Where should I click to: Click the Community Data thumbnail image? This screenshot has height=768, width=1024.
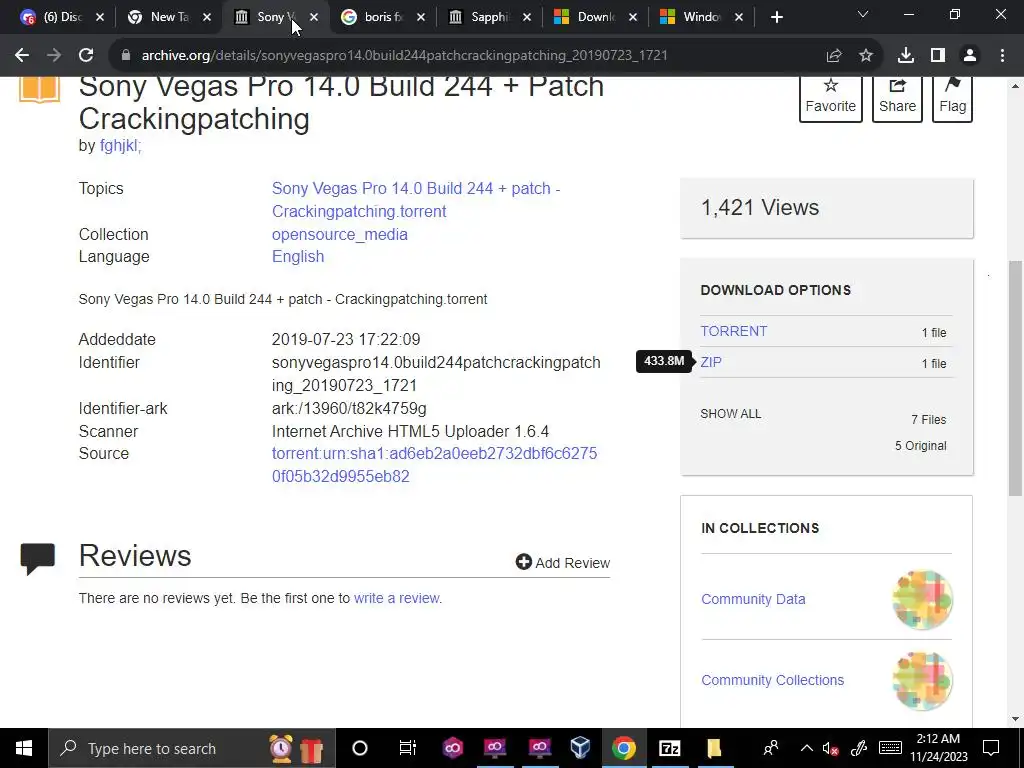pyautogui.click(x=922, y=599)
